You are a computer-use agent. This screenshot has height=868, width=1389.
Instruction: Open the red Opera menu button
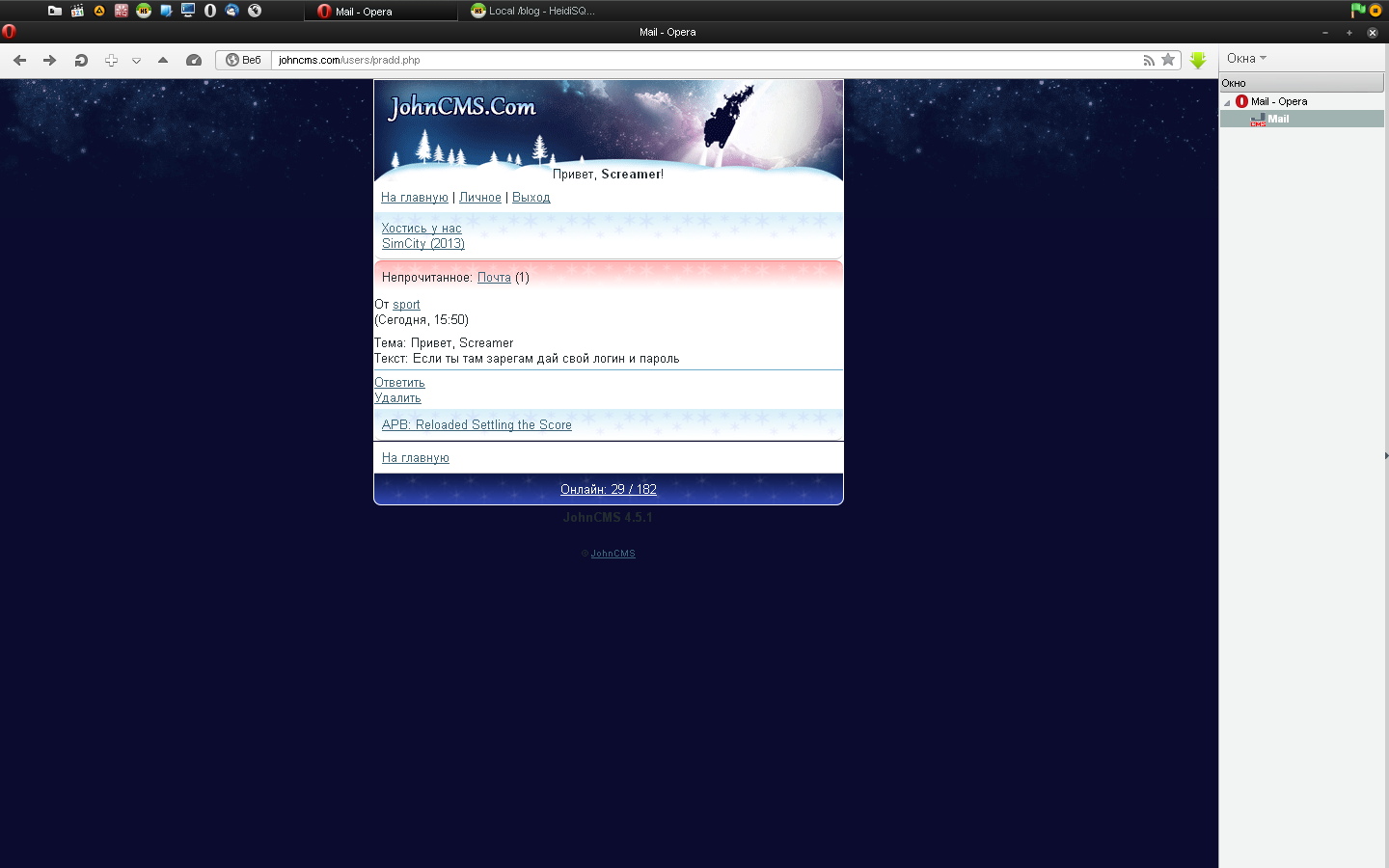pyautogui.click(x=10, y=32)
